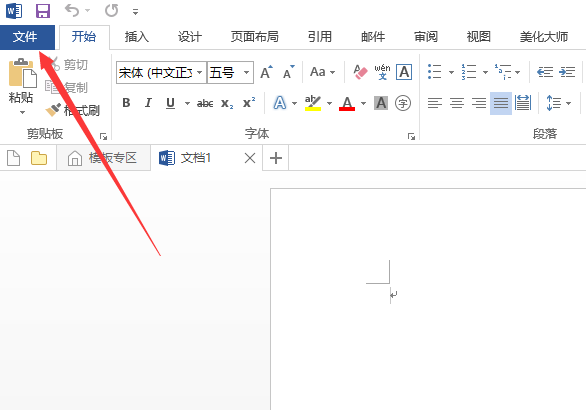Toggle Italic formatting
586x410 pixels.
[148, 103]
